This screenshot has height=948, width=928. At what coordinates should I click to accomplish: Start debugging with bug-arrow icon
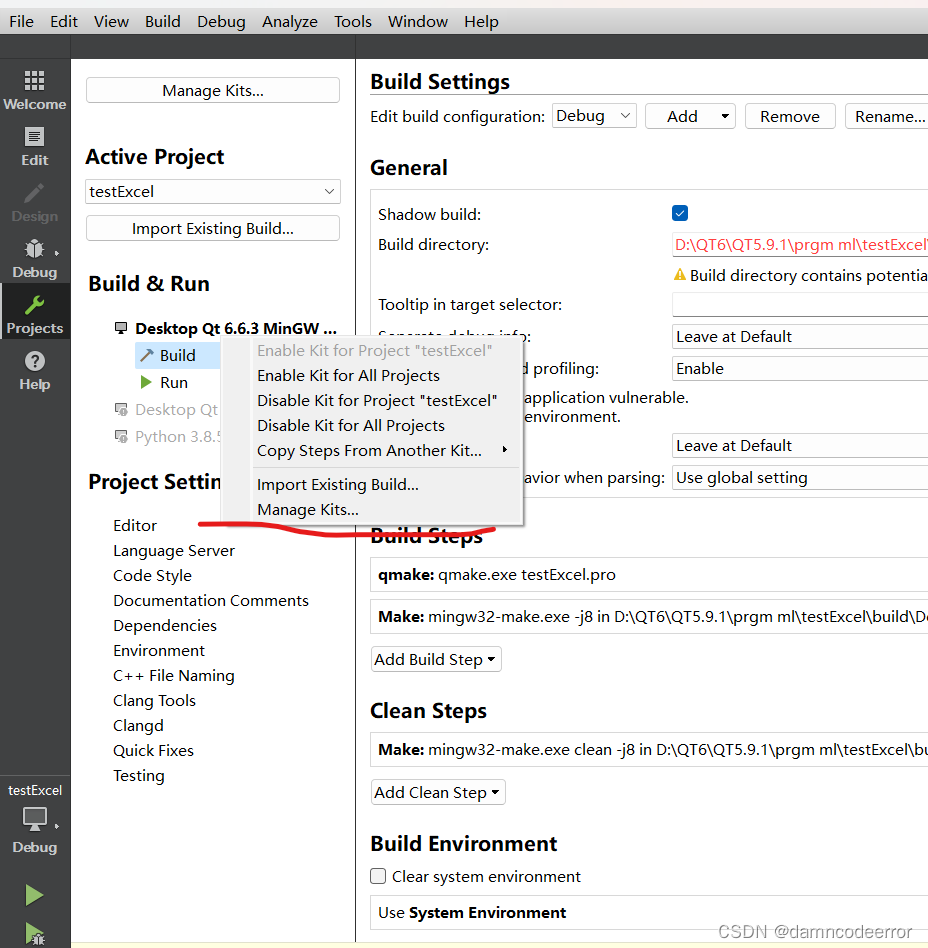tap(34, 934)
